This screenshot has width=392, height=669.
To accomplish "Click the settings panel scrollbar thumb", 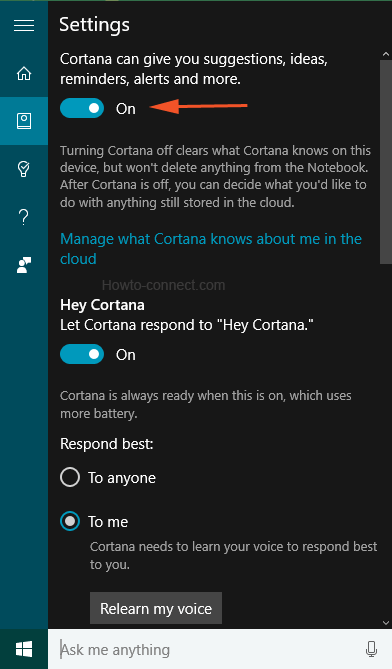I will [386, 162].
